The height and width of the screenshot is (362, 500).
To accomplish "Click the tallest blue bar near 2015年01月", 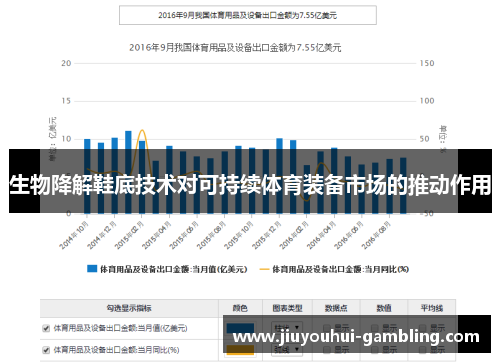I will point(128,172).
